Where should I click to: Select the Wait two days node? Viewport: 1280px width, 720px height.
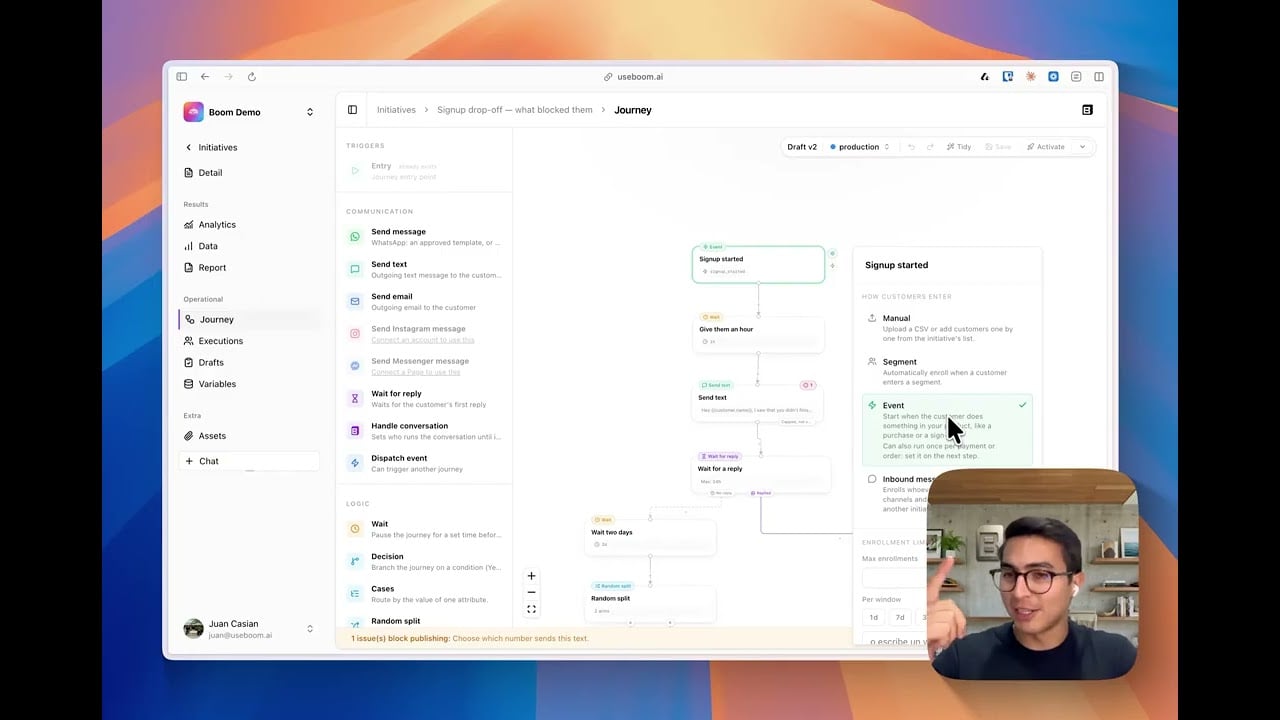650,537
